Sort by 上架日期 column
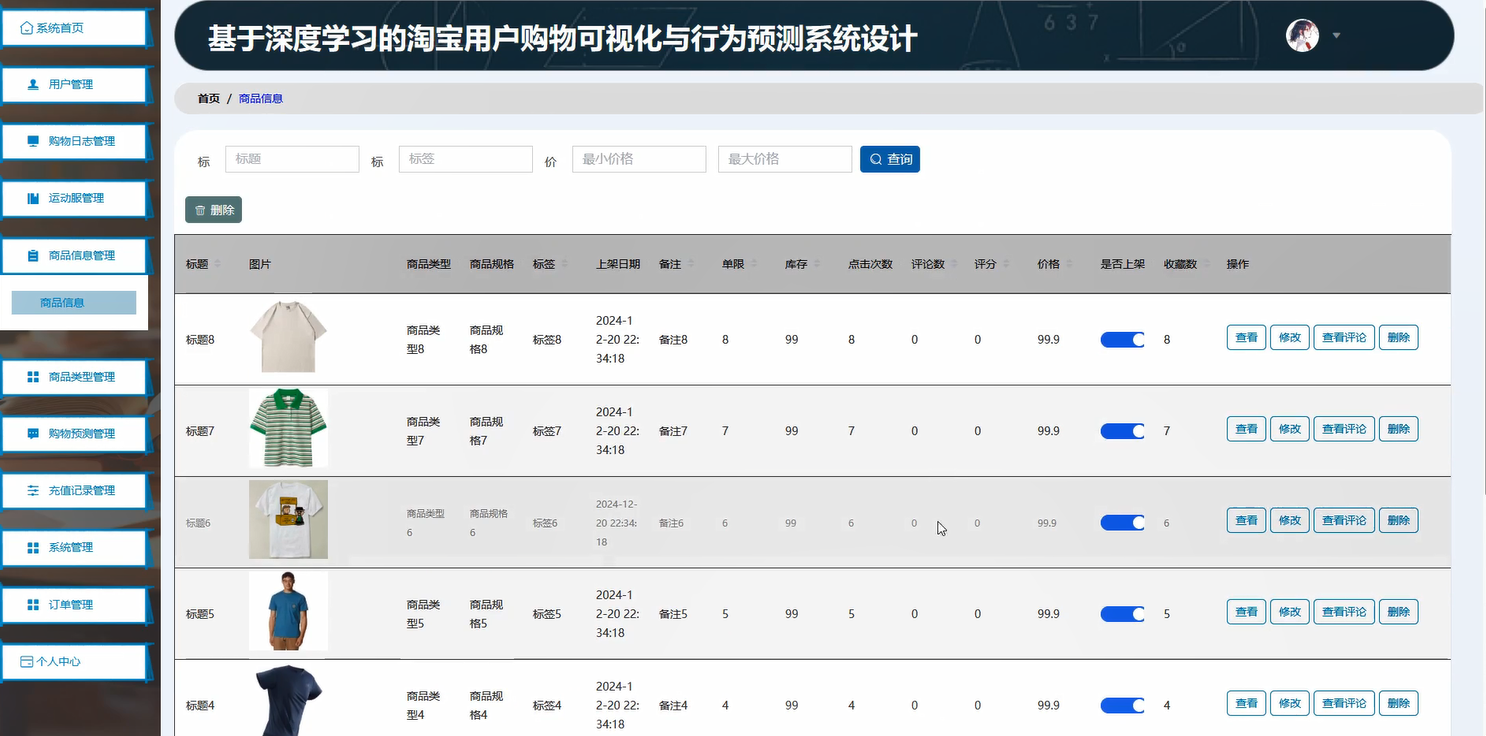This screenshot has width=1486, height=736. [x=617, y=264]
